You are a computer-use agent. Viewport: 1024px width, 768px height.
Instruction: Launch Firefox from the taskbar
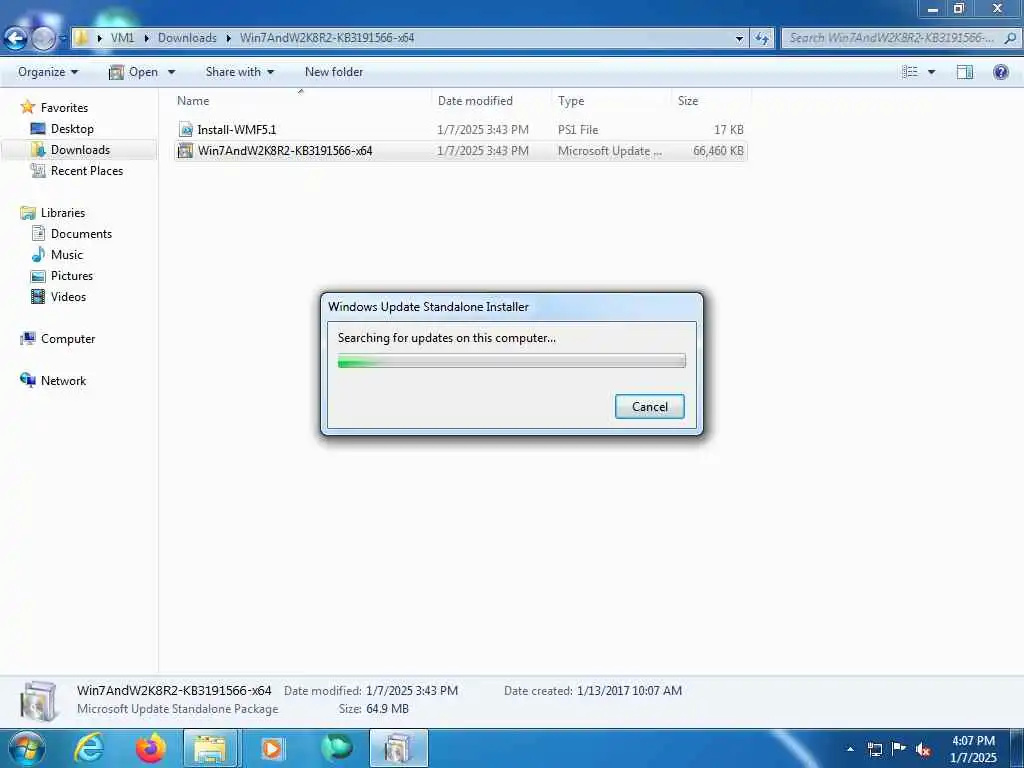150,748
